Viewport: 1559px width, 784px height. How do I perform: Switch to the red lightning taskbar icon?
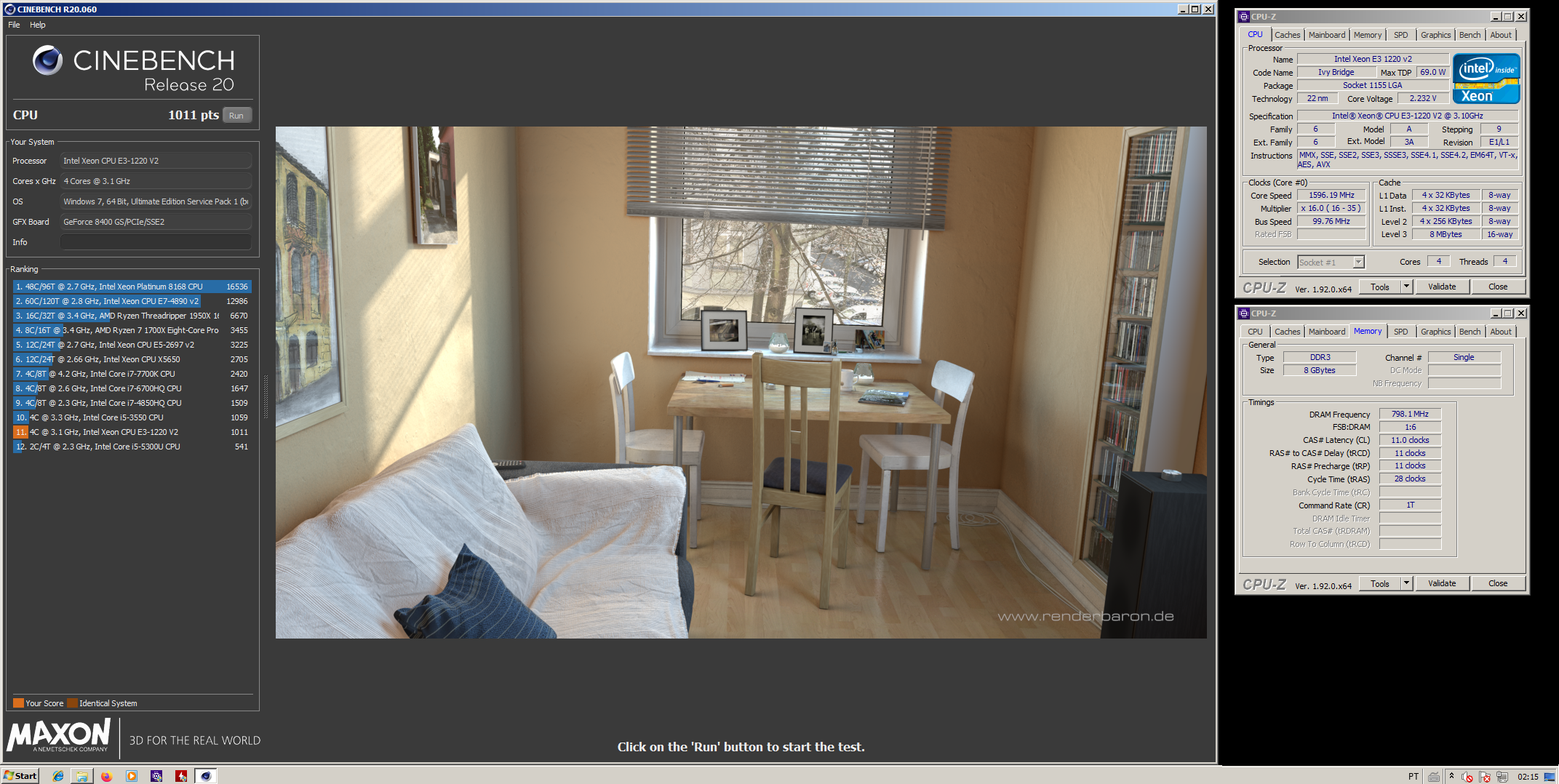(x=181, y=776)
